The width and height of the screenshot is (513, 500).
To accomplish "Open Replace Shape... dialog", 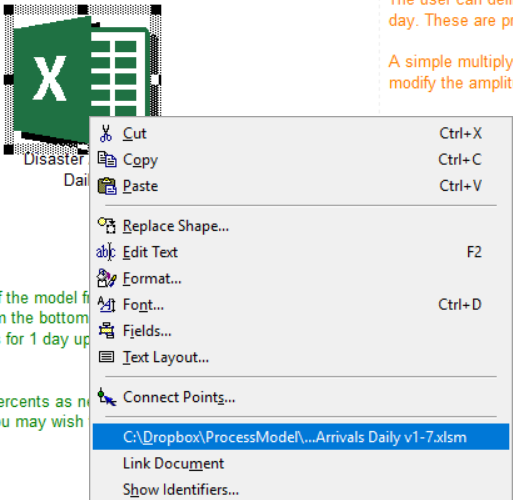I will click(x=301, y=226).
